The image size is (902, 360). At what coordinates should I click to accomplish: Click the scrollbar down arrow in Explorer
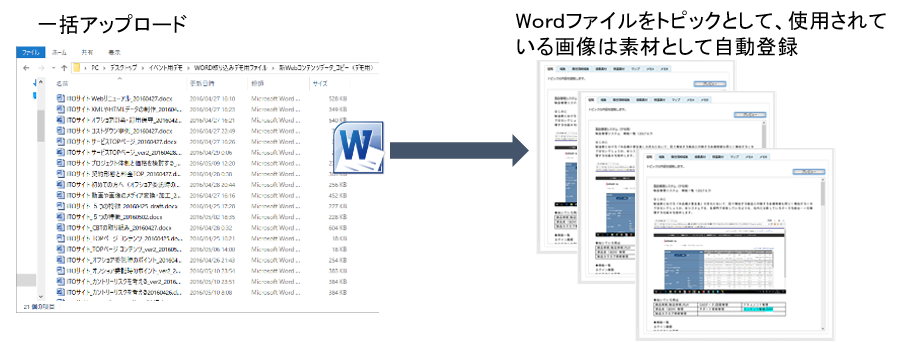pos(41,296)
